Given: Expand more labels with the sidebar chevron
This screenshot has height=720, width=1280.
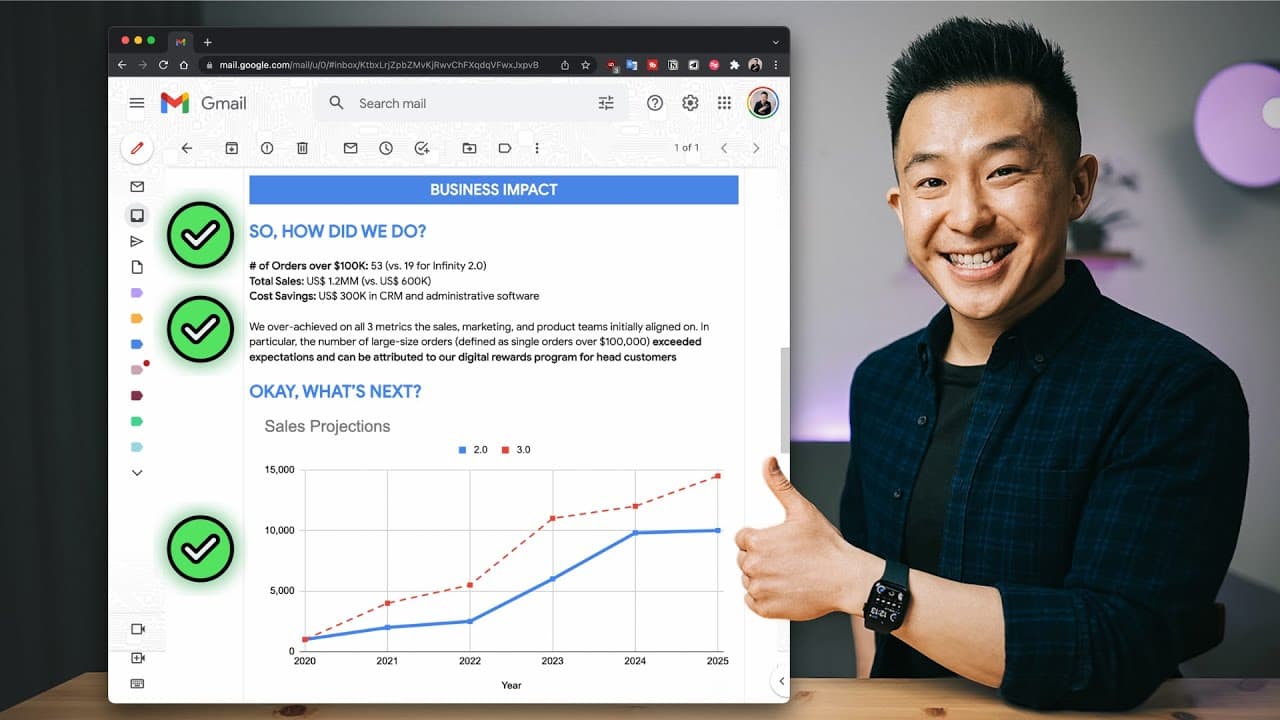Looking at the screenshot, I should click(137, 472).
